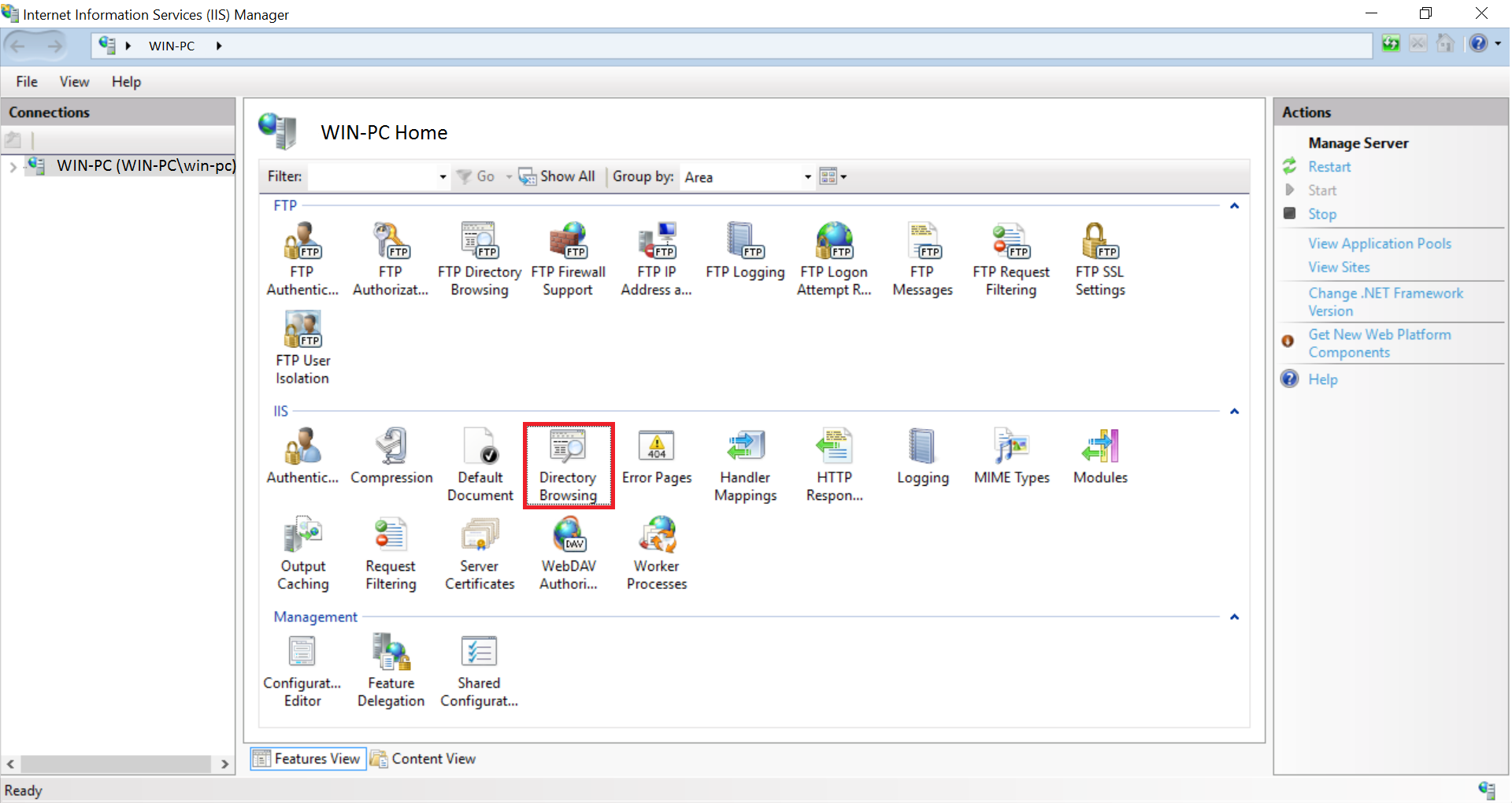Click the Restart server link
Viewport: 1512px width, 803px height.
coord(1329,167)
